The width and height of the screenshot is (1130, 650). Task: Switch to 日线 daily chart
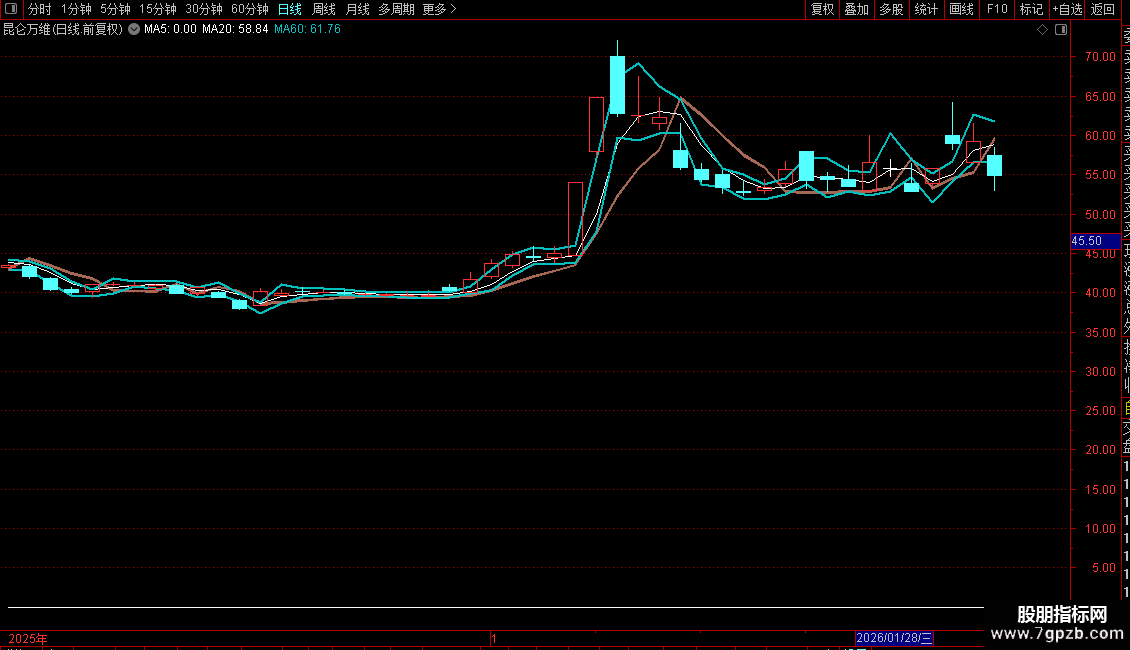(290, 9)
